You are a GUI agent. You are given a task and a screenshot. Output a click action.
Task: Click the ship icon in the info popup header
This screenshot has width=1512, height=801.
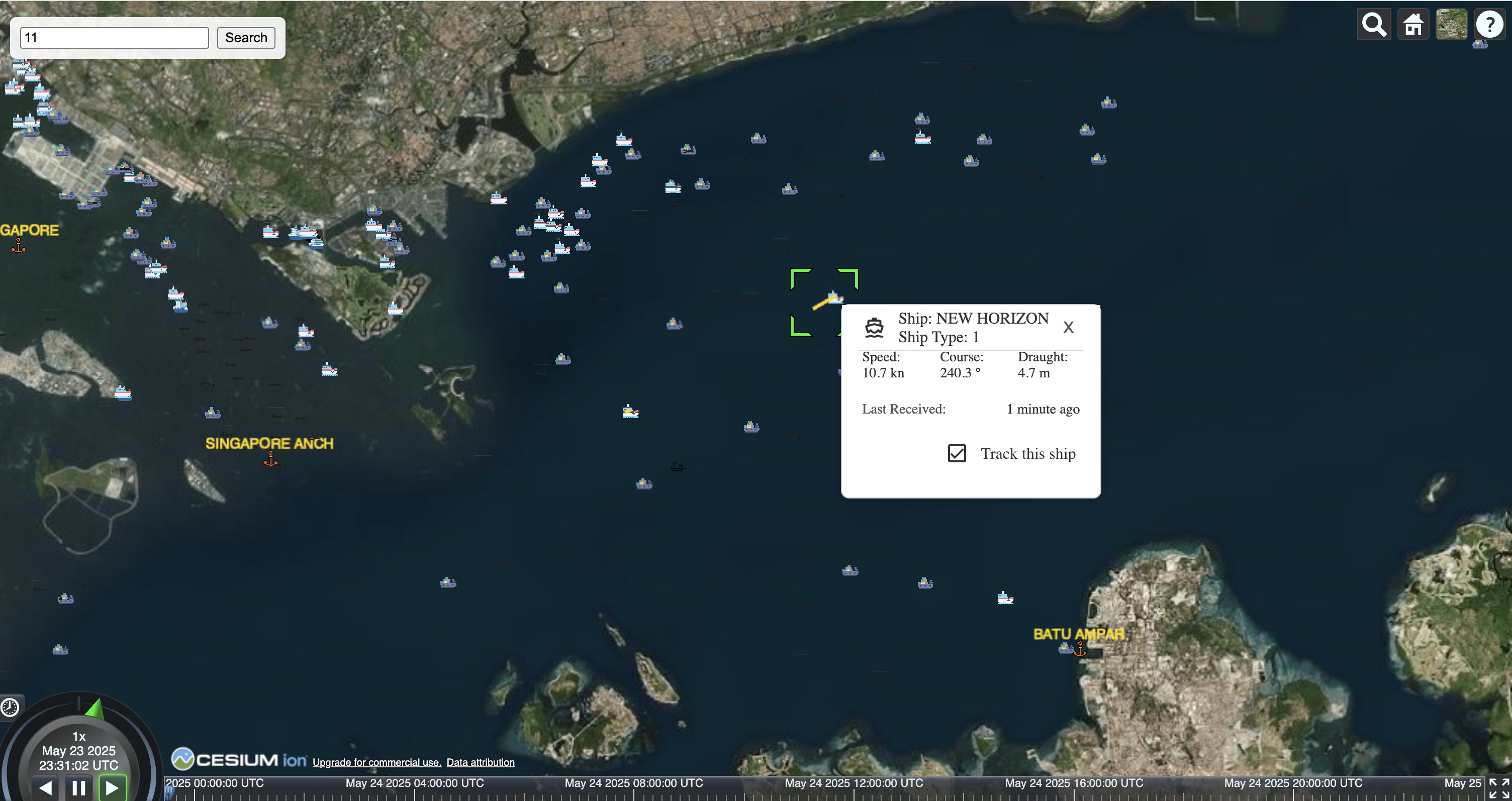(x=874, y=328)
